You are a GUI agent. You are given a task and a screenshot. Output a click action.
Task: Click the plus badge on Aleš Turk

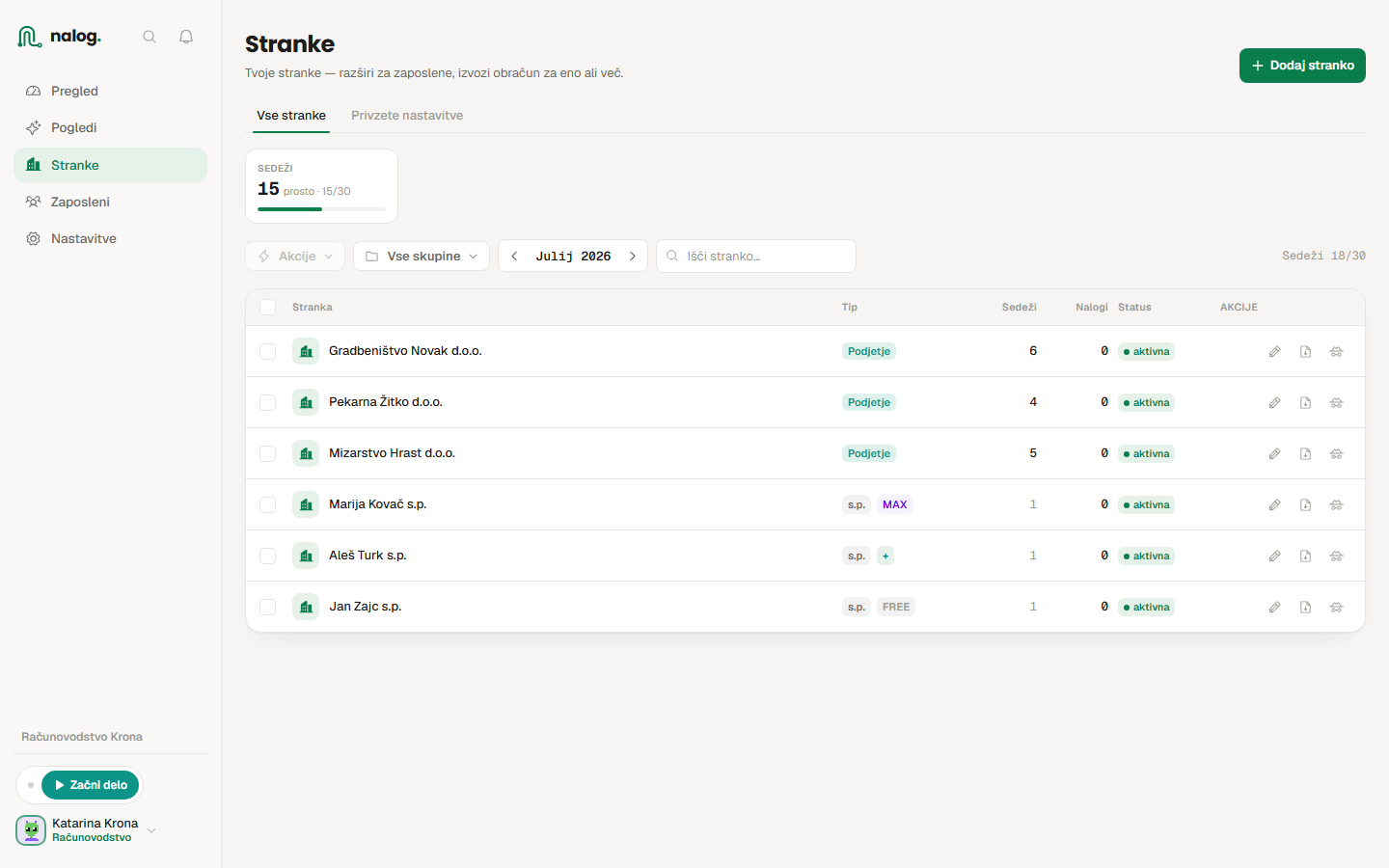pos(885,556)
